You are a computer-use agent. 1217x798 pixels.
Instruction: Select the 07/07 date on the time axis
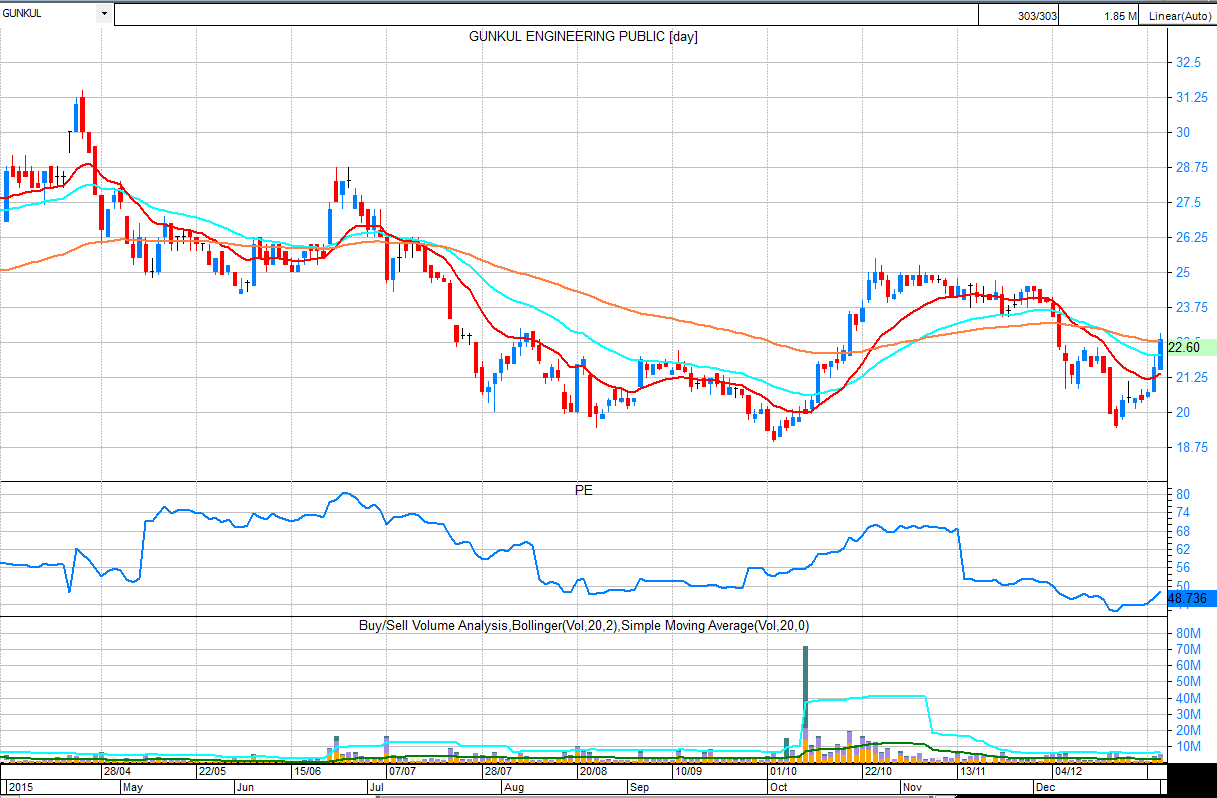402,772
